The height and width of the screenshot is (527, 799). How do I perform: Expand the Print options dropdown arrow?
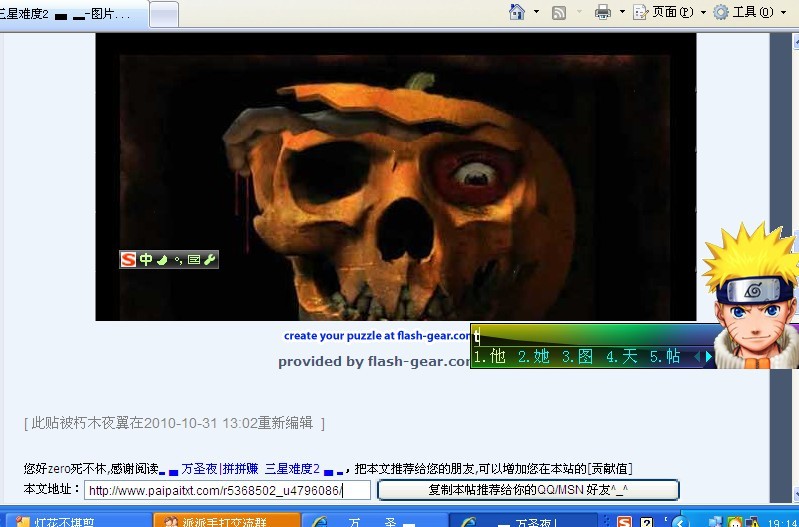[x=622, y=12]
